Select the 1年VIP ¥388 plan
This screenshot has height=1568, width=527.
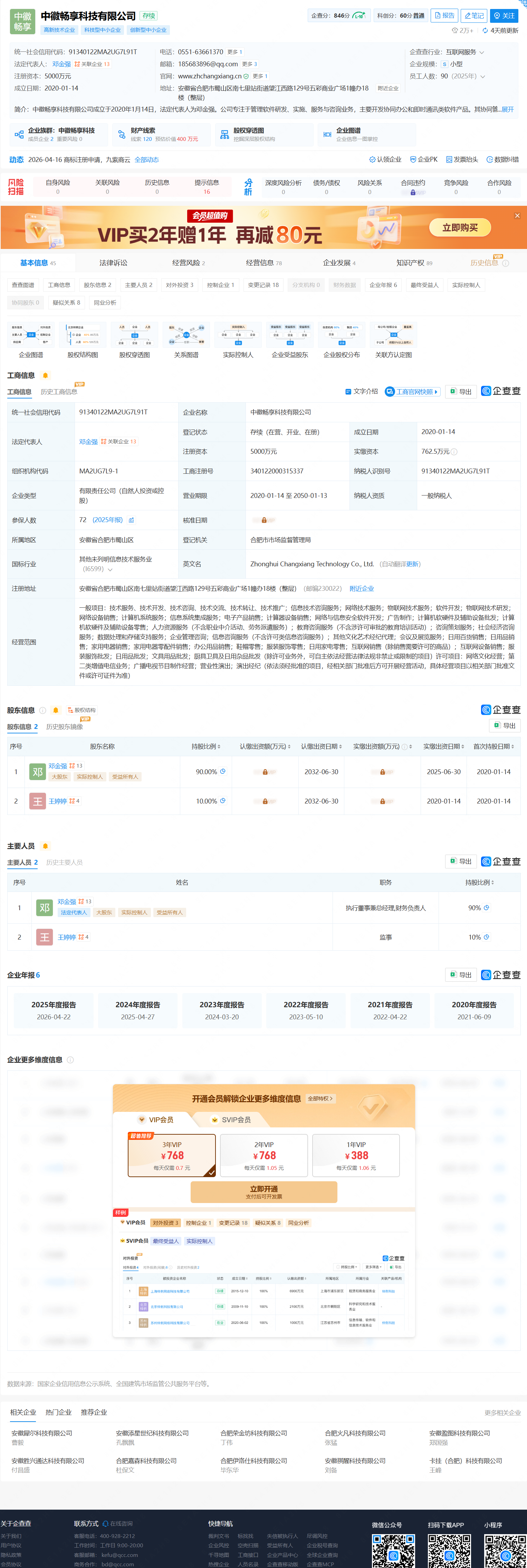pos(356,1155)
